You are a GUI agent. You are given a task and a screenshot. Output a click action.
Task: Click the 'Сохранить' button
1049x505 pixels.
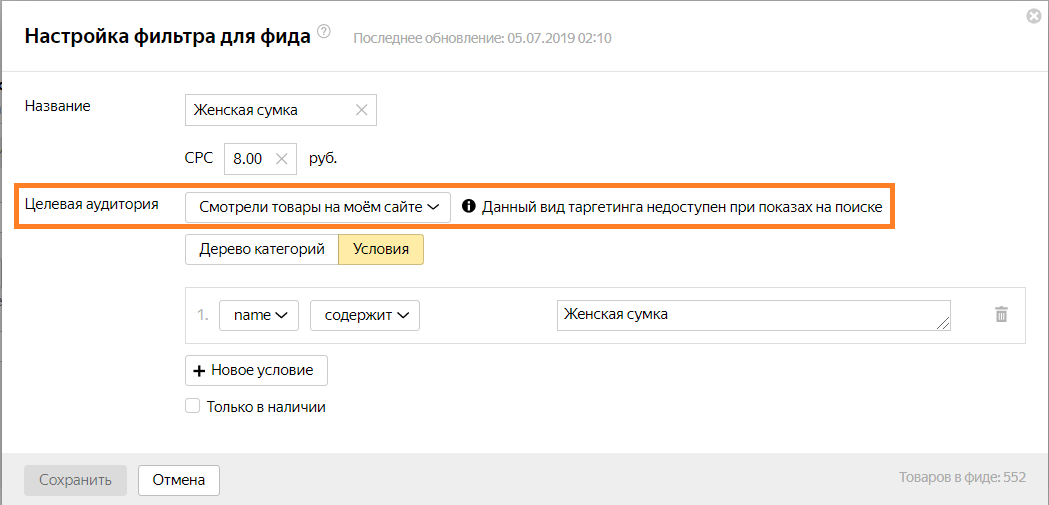click(75, 480)
